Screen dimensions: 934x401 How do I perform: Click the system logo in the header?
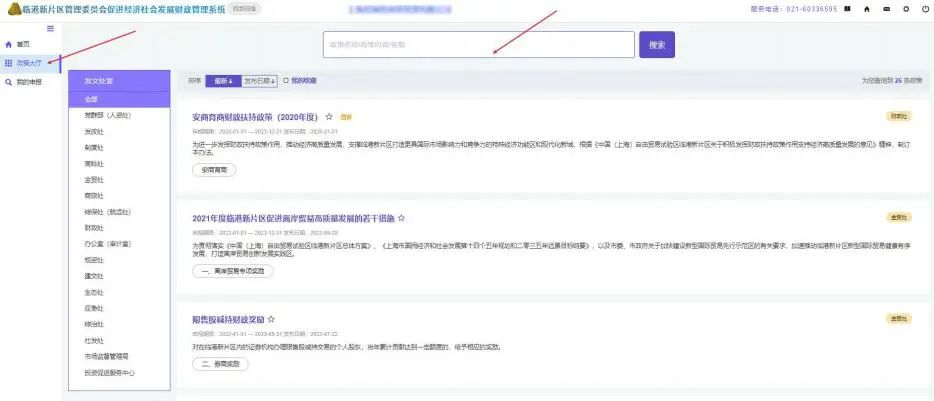click(x=14, y=10)
